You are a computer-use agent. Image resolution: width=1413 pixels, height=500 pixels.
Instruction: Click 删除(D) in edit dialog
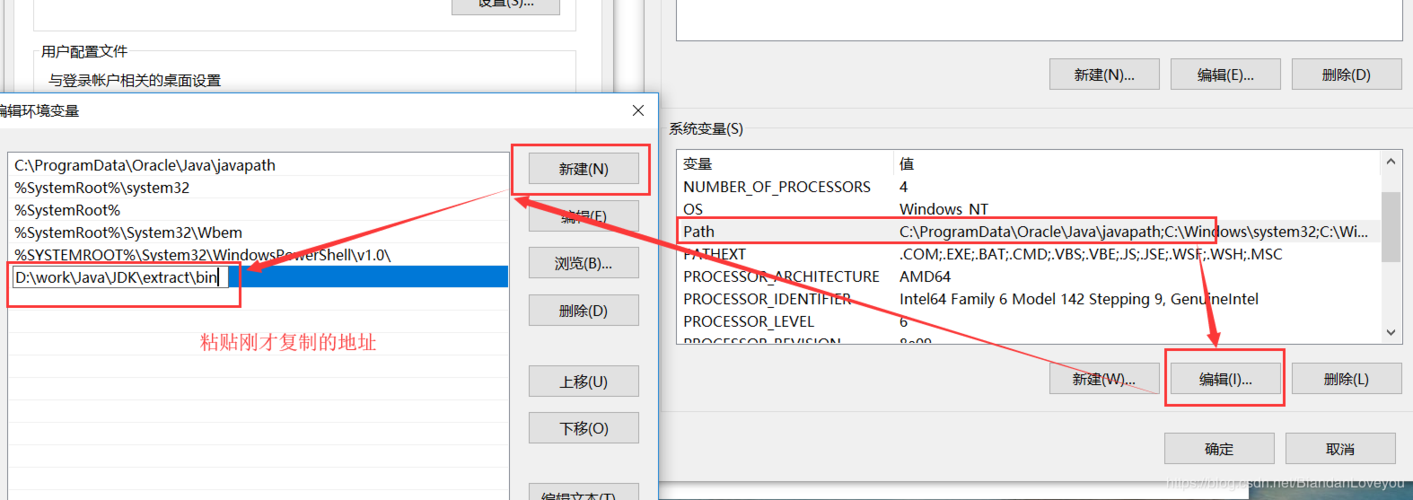click(583, 310)
